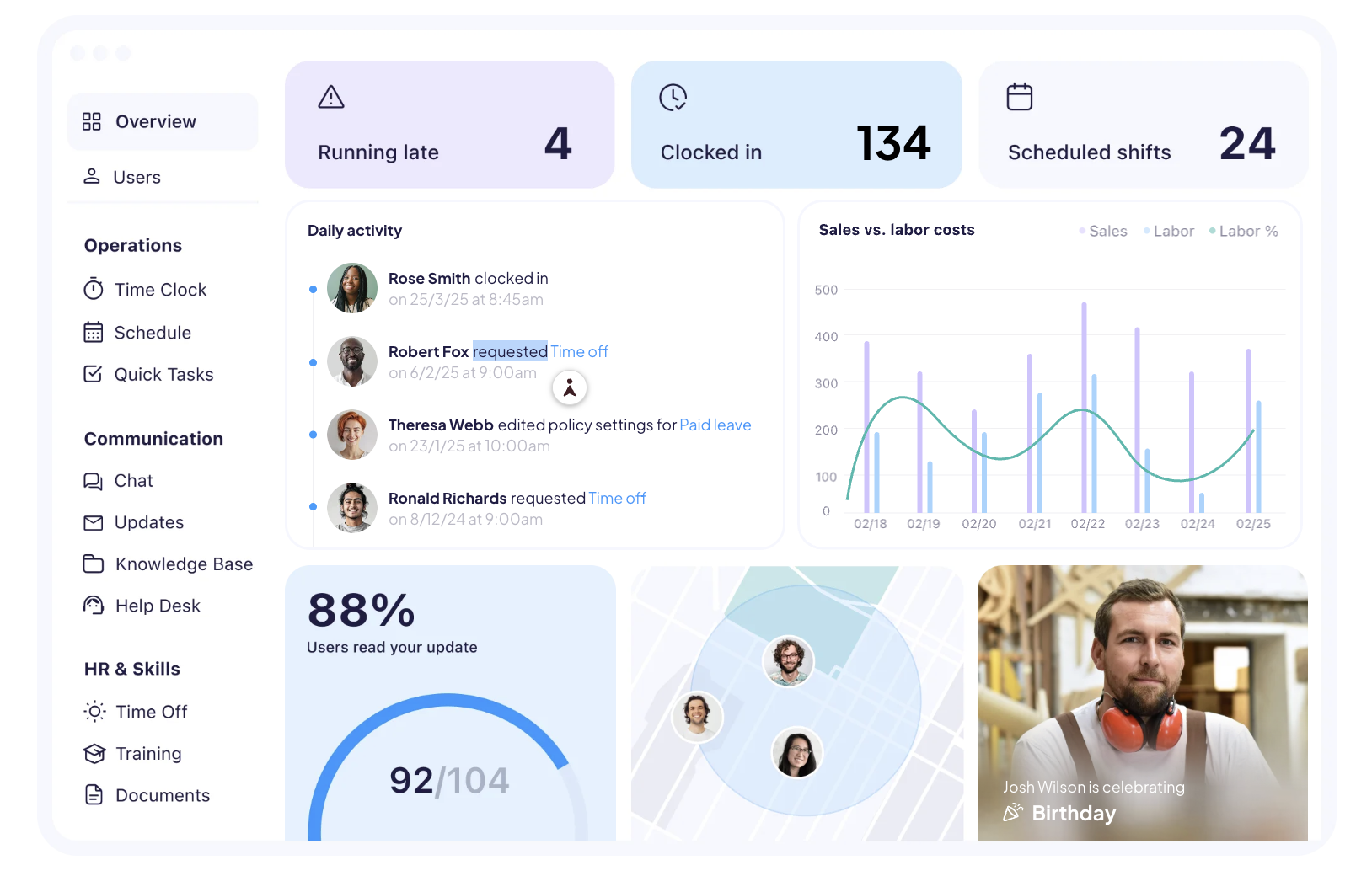Screen dimensions: 1372x876
Task: Follow Theresa Webb's Paid leave link
Action: coord(715,425)
